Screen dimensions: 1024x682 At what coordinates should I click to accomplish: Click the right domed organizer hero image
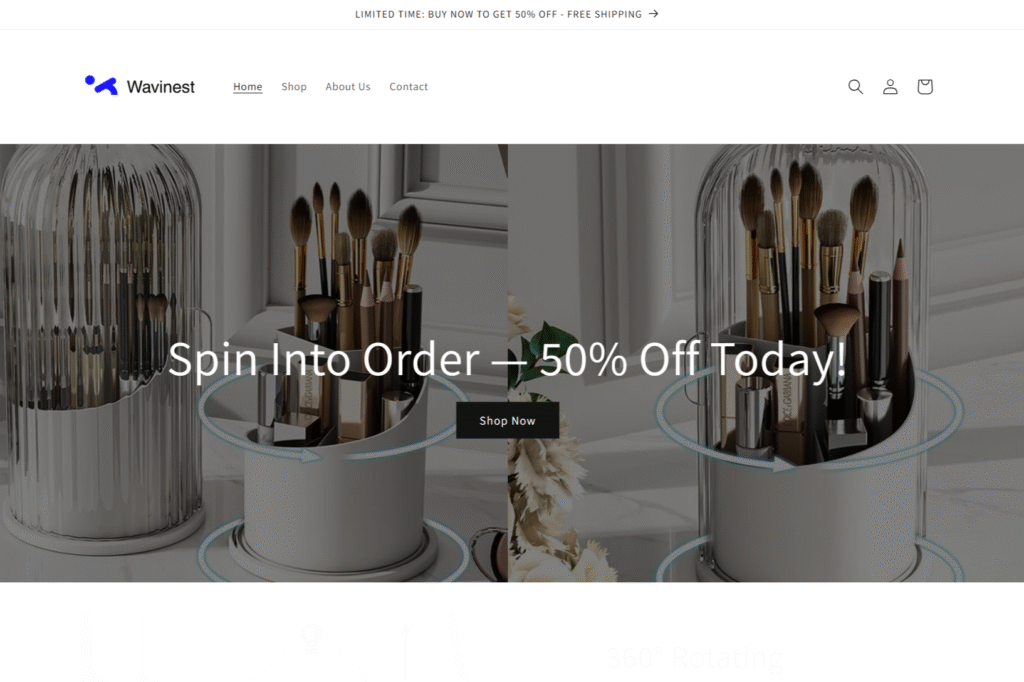pos(765,363)
